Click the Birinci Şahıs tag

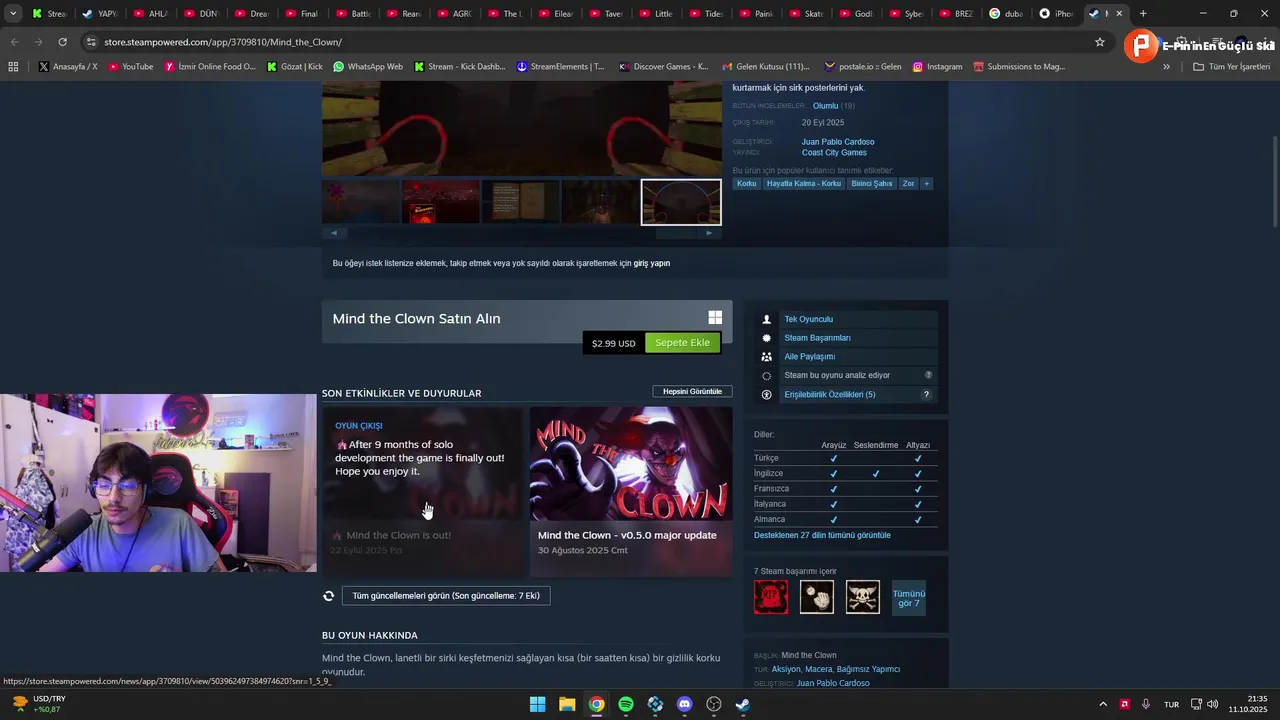tap(872, 184)
